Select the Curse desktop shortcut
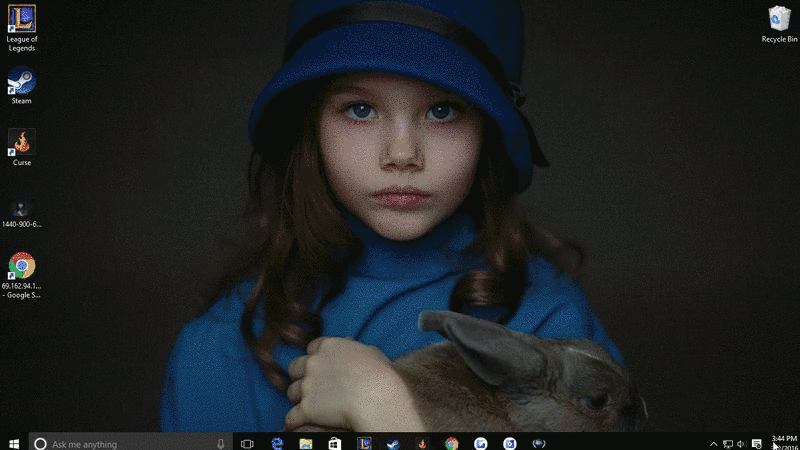This screenshot has height=450, width=800. click(x=21, y=147)
